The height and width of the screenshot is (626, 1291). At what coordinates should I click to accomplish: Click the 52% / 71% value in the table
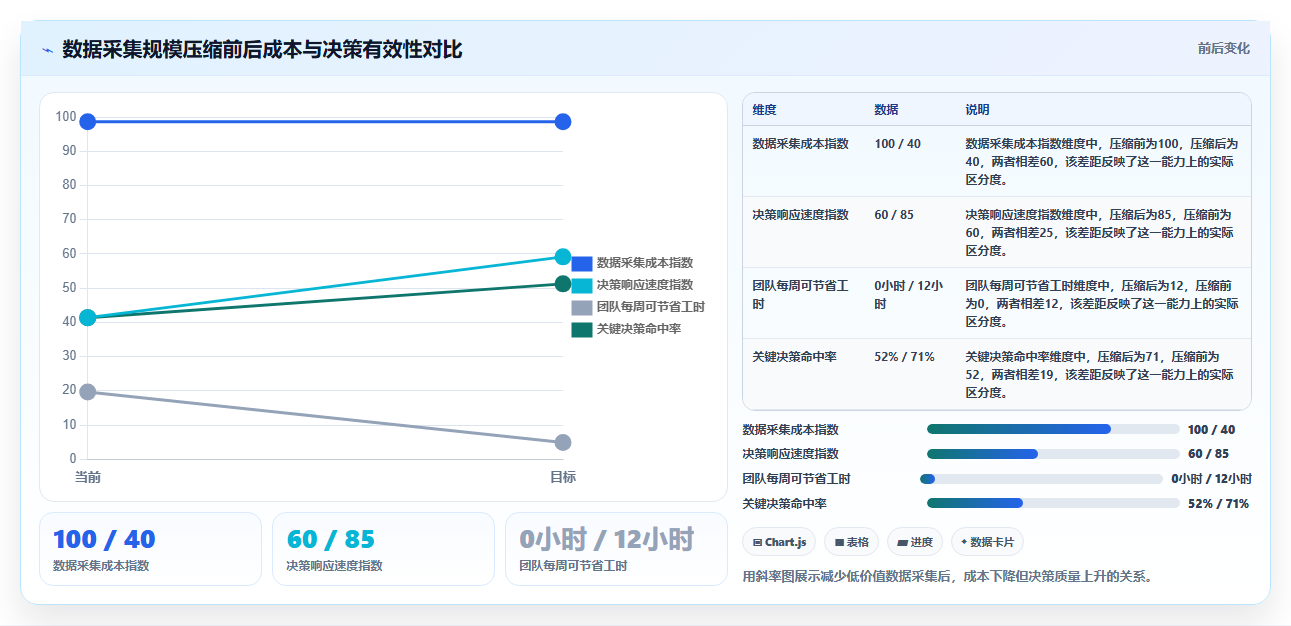coord(905,357)
